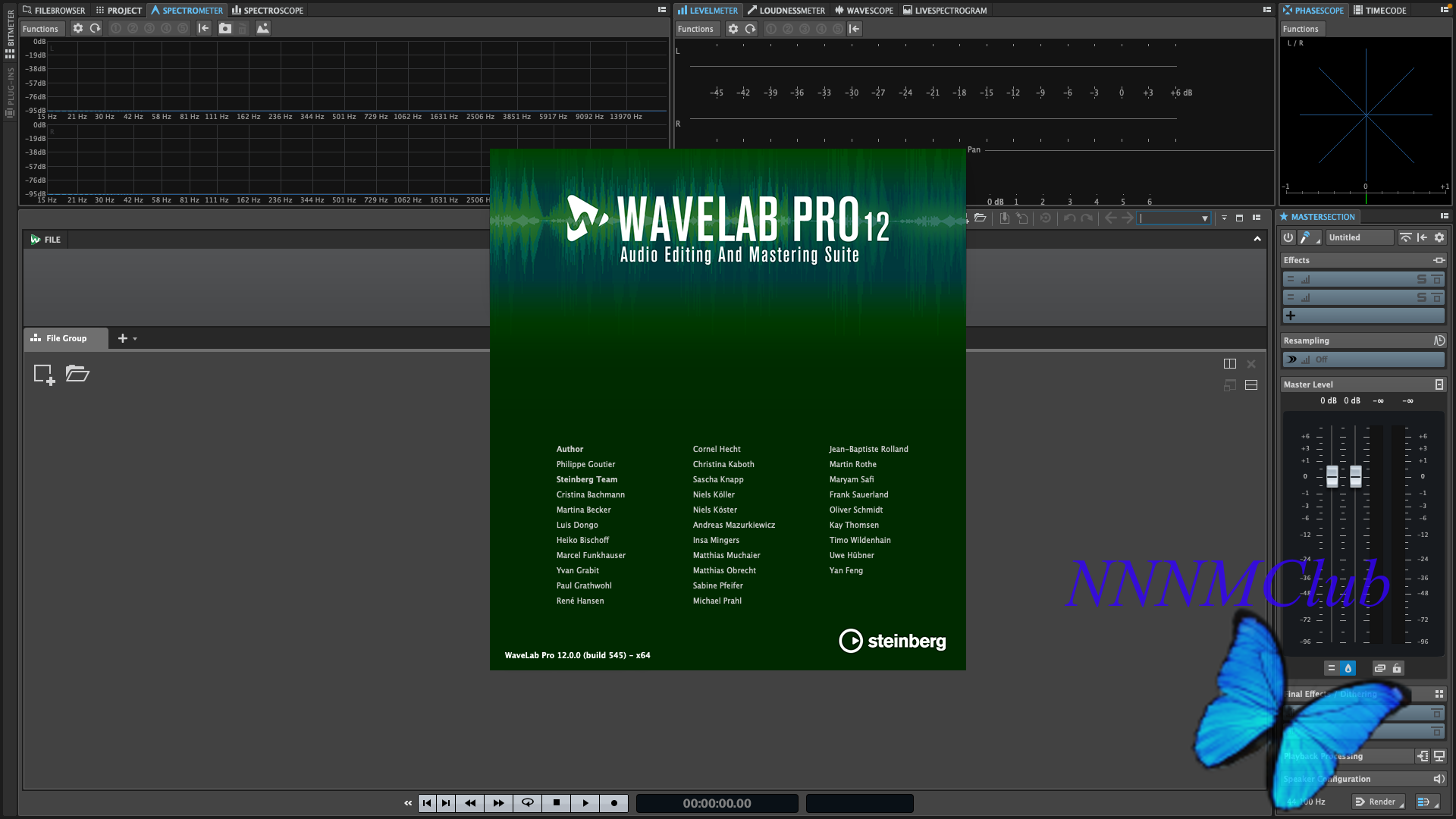Image resolution: width=1456 pixels, height=819 pixels.
Task: Toggle the lock button below master faders
Action: (1397, 668)
